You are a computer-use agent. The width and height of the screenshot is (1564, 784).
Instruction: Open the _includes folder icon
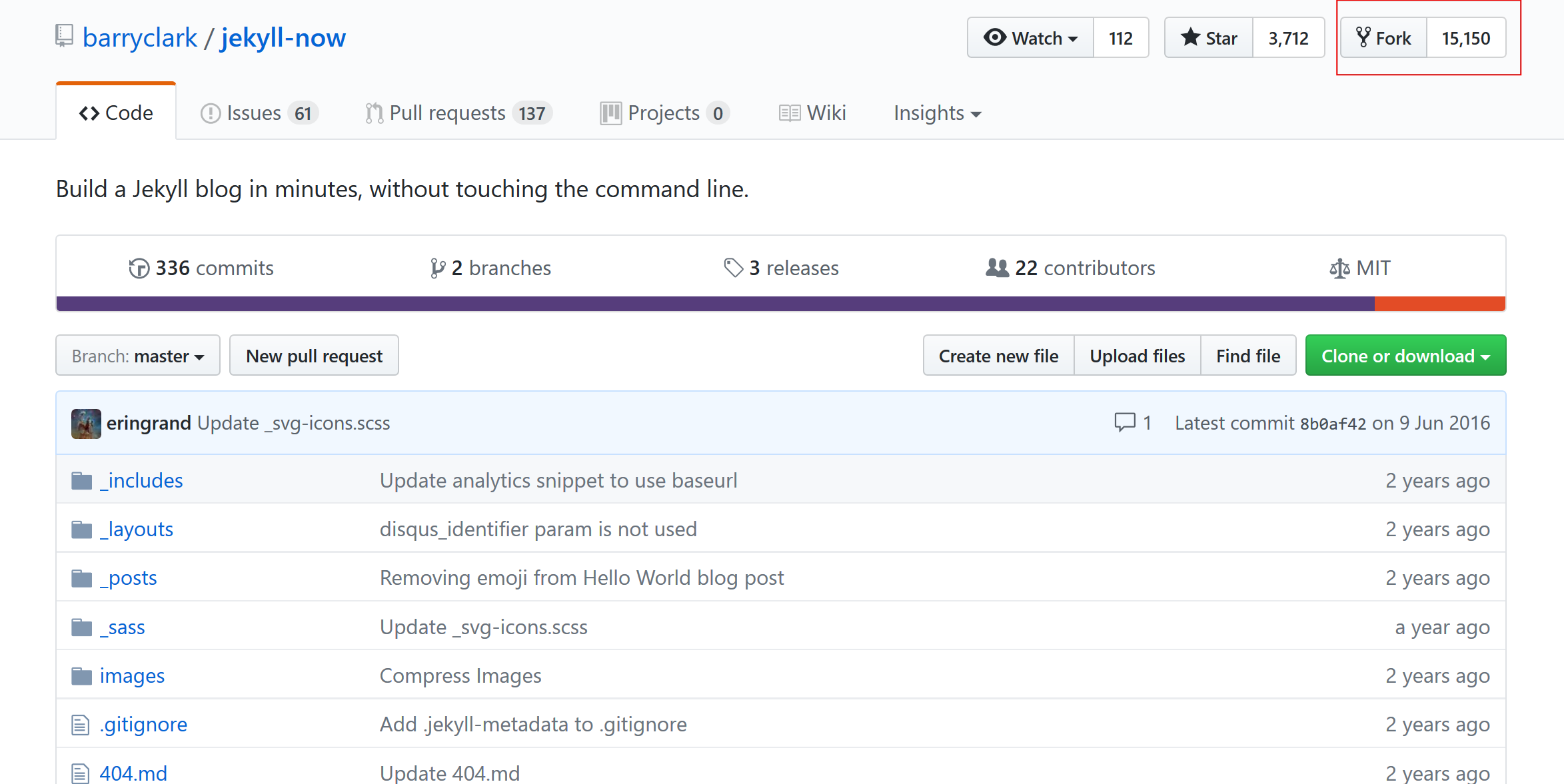click(81, 481)
